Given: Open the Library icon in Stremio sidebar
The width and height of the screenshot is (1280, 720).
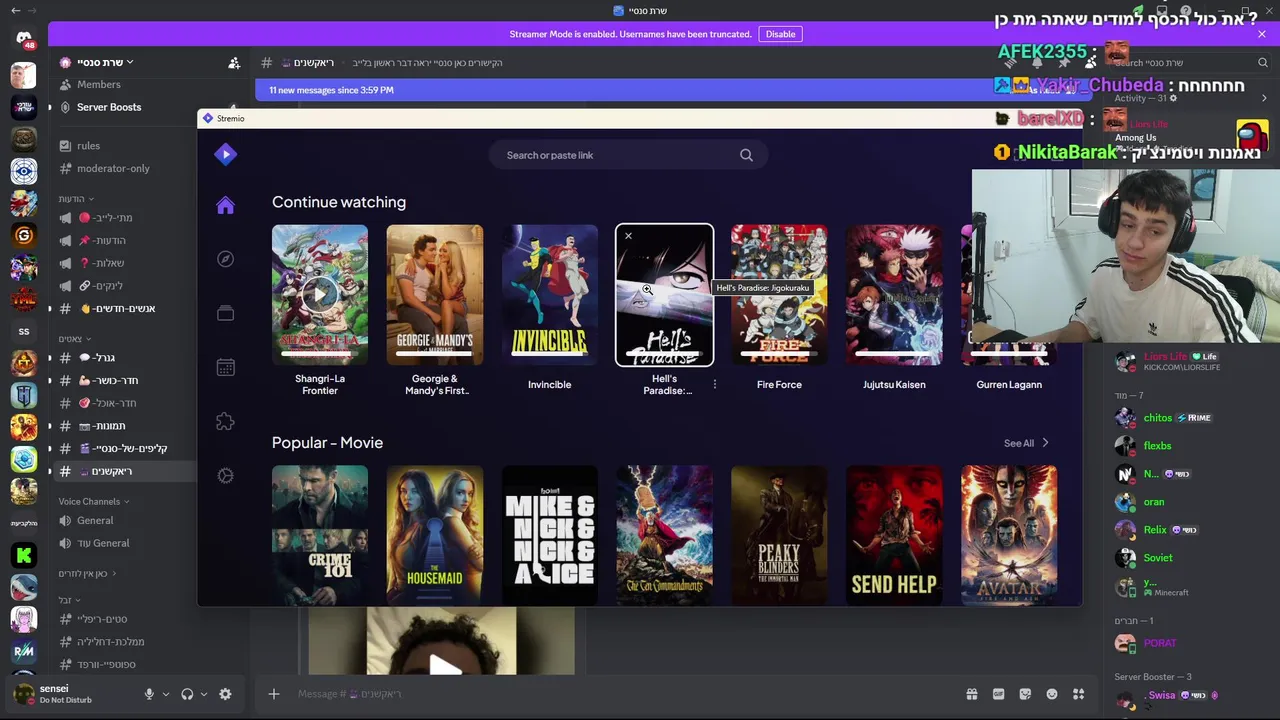Looking at the screenshot, I should pyautogui.click(x=225, y=313).
